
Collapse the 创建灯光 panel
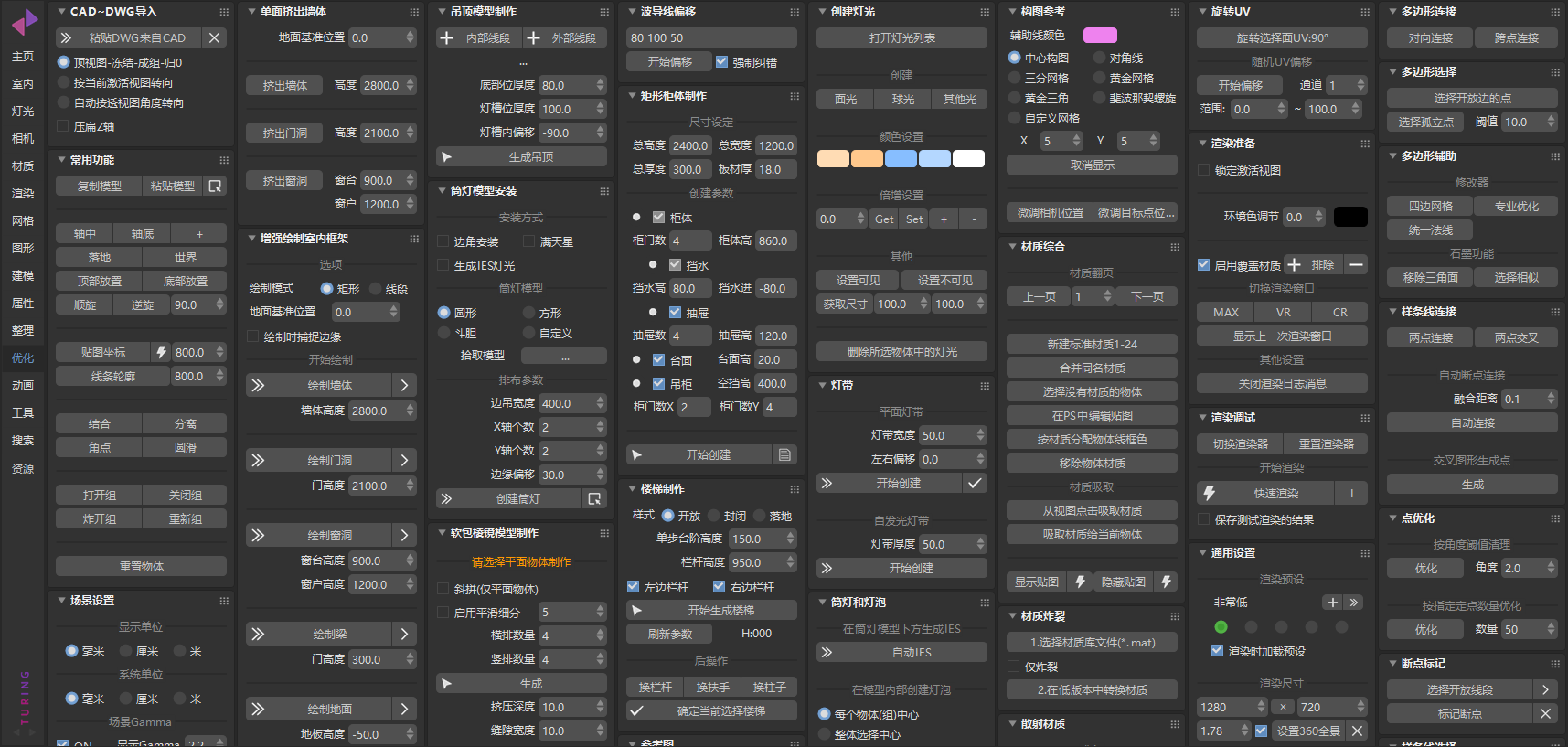click(822, 12)
